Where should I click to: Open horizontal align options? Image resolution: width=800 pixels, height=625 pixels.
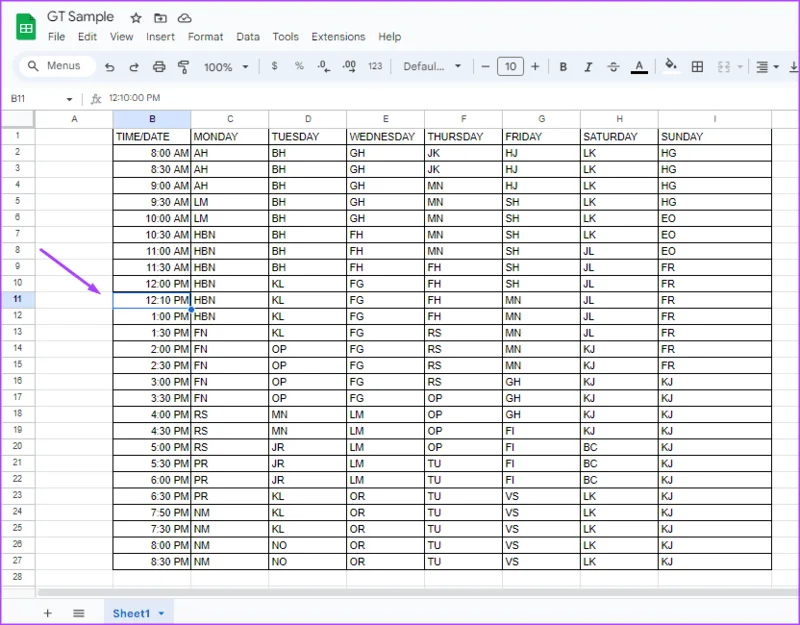[767, 67]
